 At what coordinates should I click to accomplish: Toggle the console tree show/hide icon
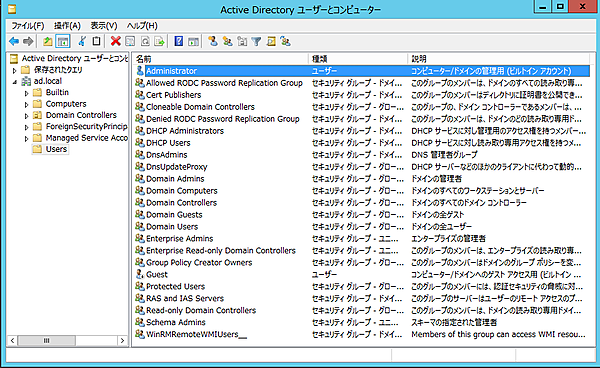coord(63,41)
